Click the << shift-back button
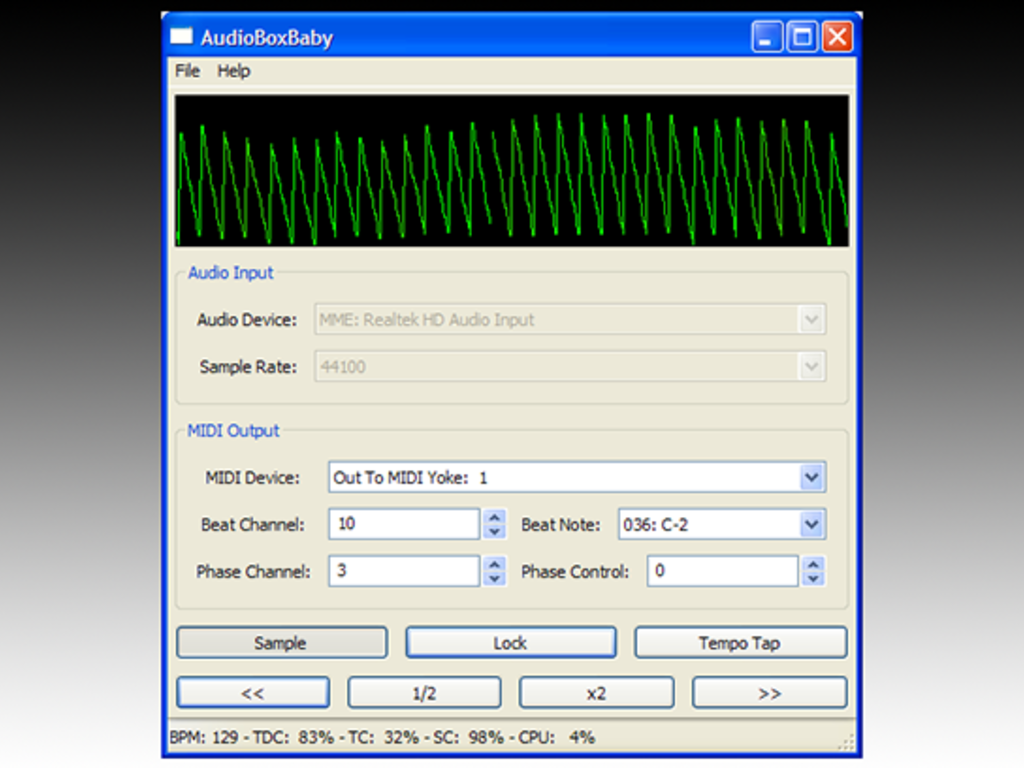This screenshot has height=768, width=1024. 253,692
